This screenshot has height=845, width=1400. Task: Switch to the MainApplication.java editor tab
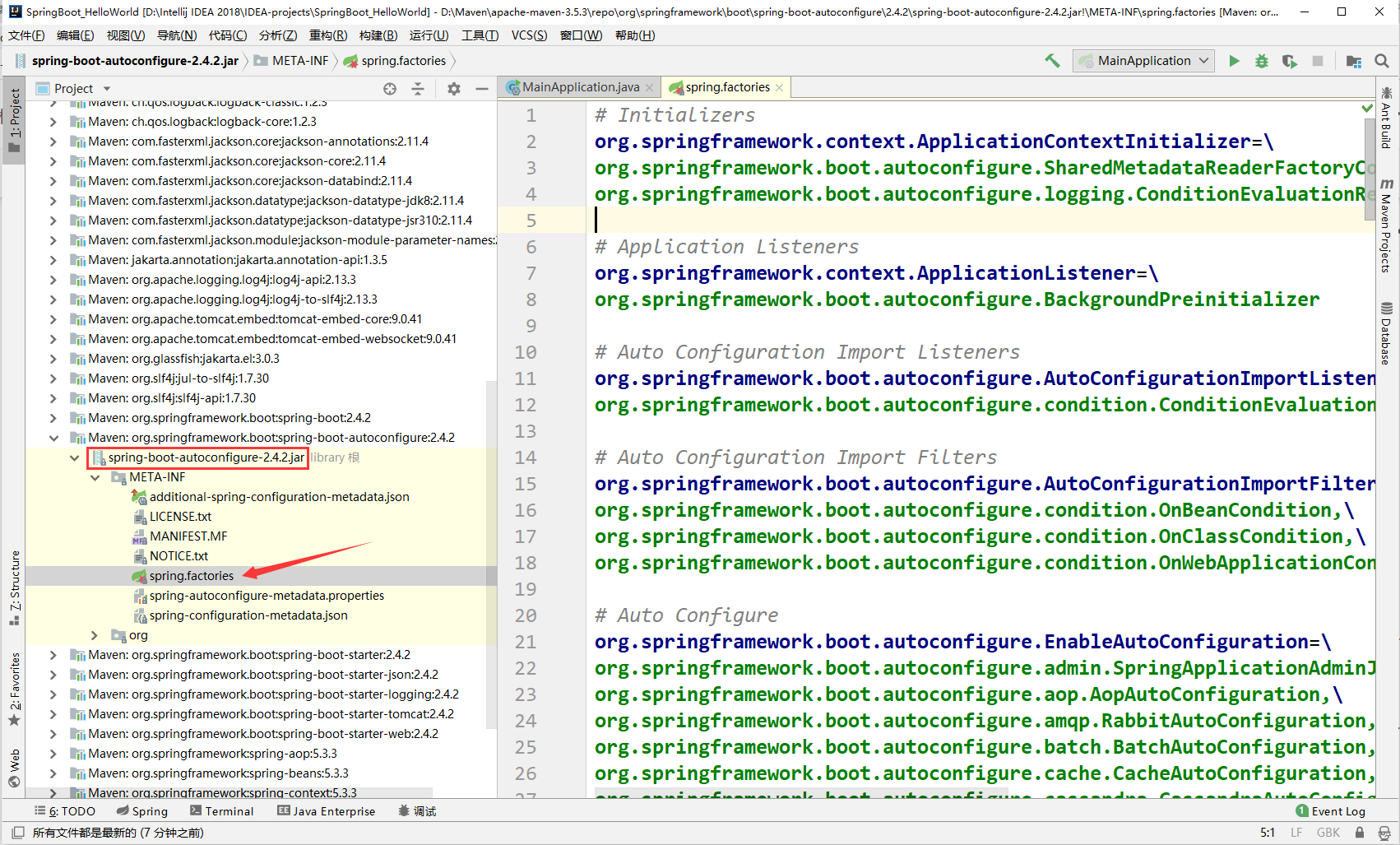pos(579,87)
